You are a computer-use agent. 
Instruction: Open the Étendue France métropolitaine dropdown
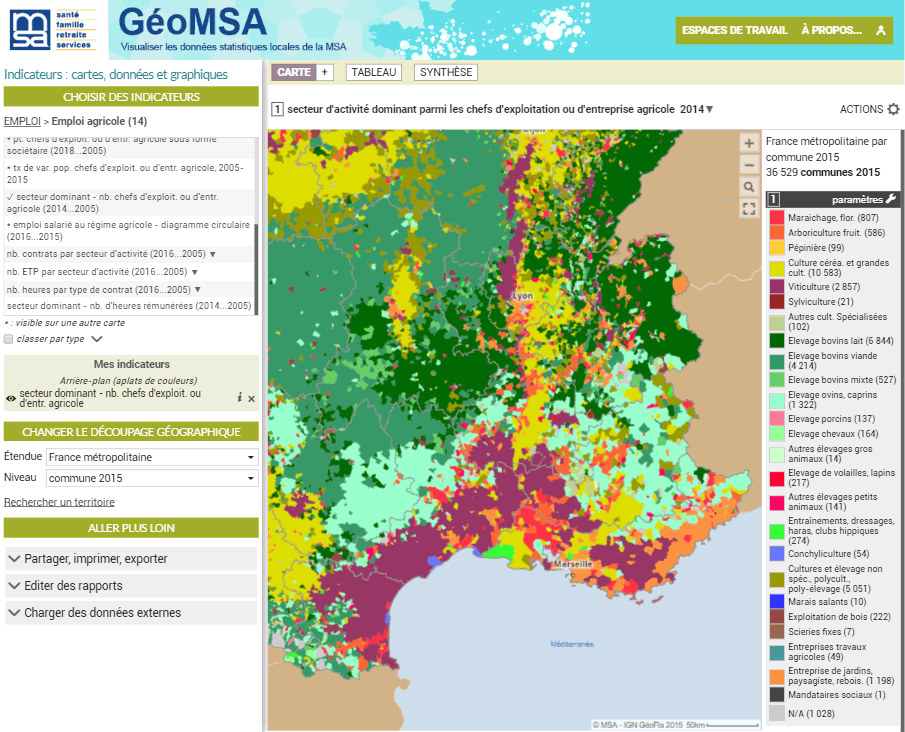(x=152, y=457)
